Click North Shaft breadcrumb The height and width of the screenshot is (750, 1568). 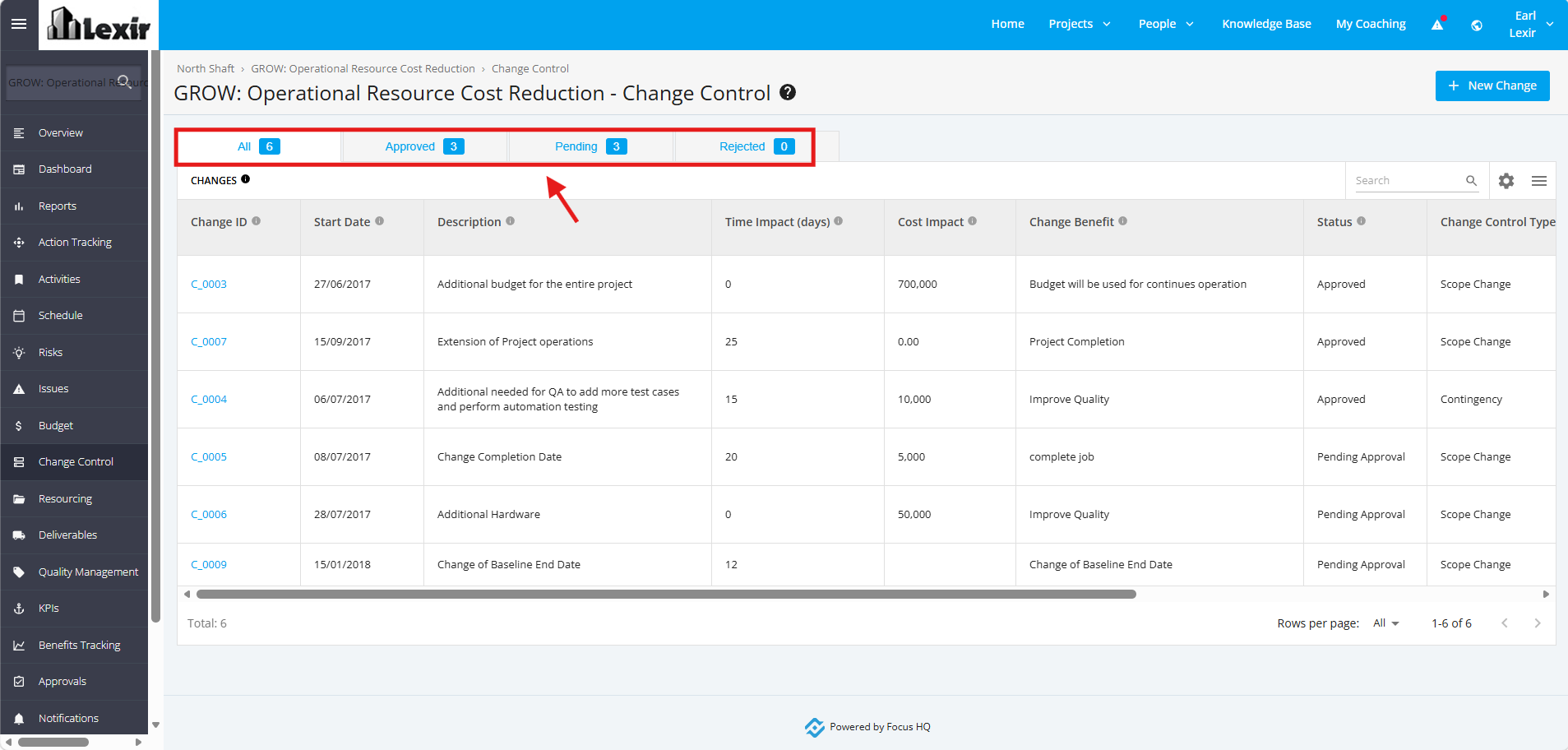206,69
